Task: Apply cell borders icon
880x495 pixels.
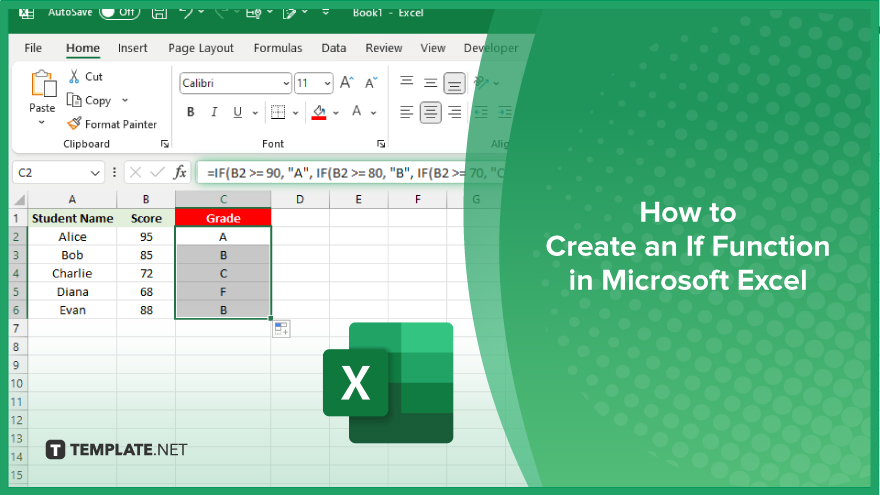Action: (278, 112)
